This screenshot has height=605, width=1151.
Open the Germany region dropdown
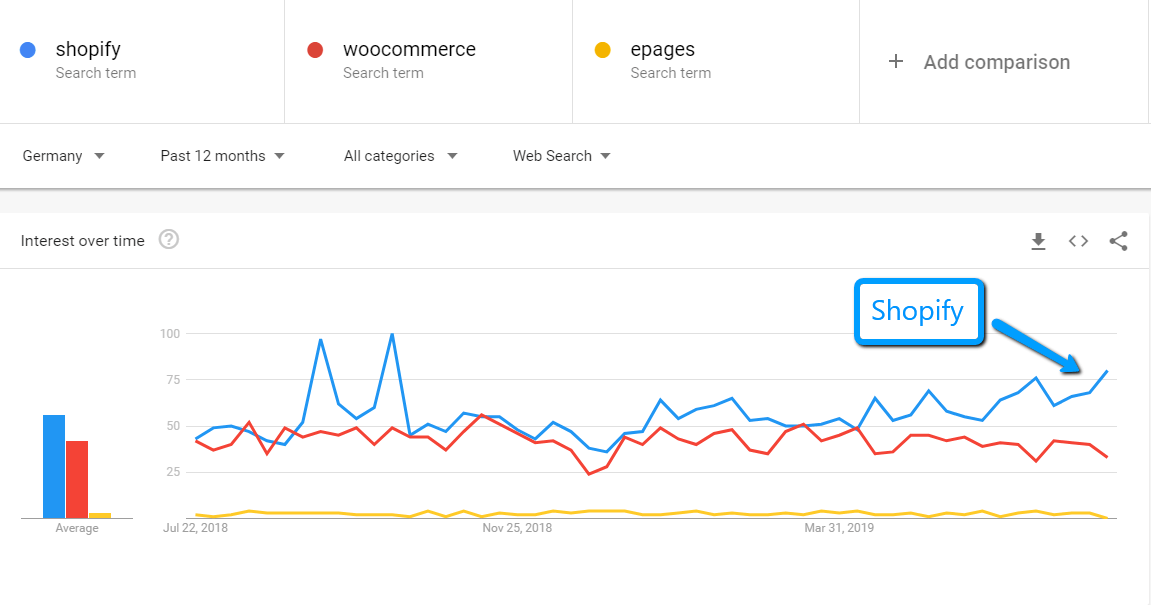(64, 156)
